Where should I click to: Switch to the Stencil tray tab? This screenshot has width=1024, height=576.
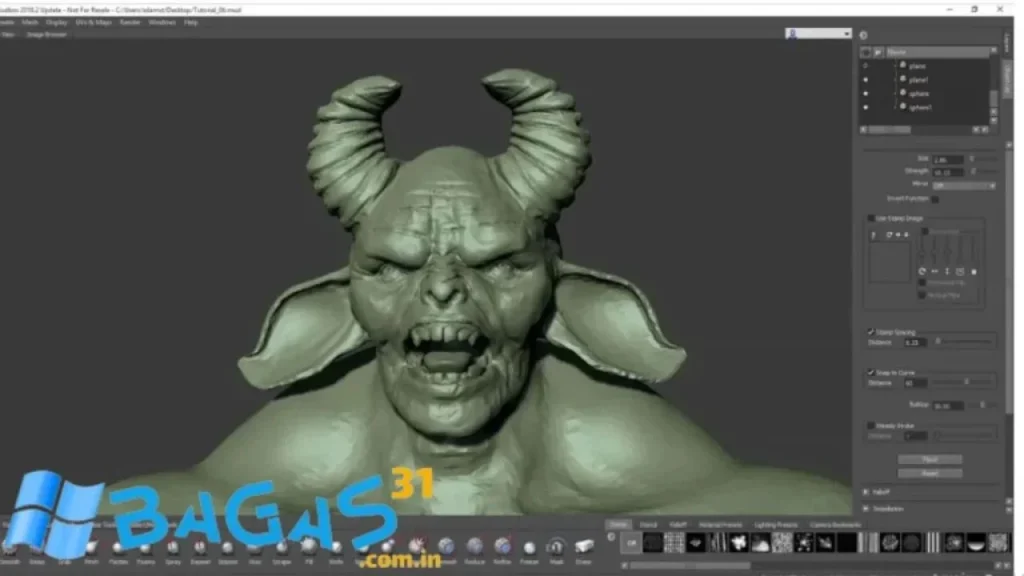tap(648, 524)
